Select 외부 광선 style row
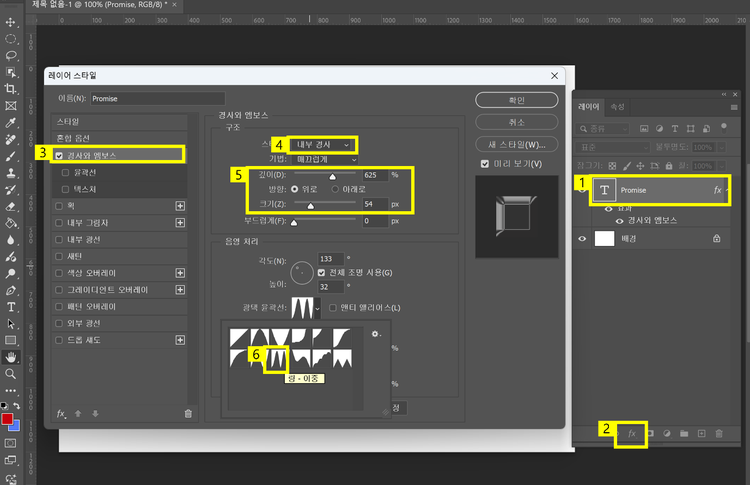This screenshot has height=485, width=750. [x=119, y=323]
